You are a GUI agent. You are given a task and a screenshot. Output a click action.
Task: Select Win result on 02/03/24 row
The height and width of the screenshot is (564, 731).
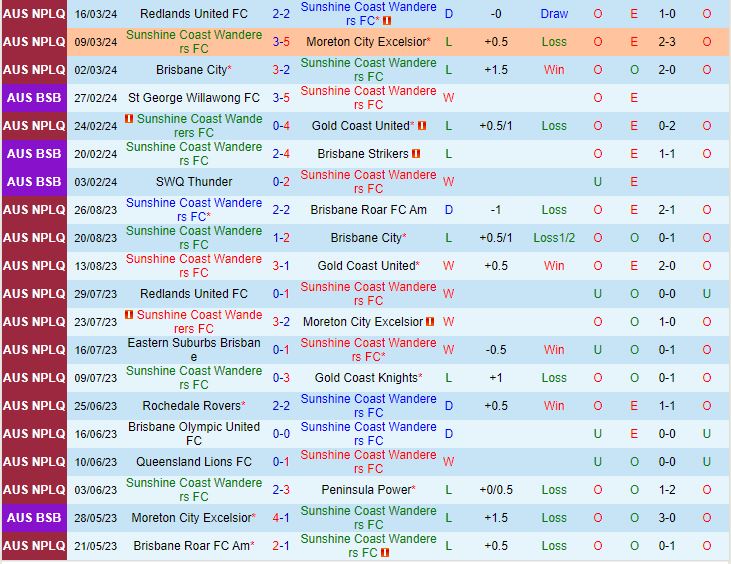pyautogui.click(x=554, y=70)
